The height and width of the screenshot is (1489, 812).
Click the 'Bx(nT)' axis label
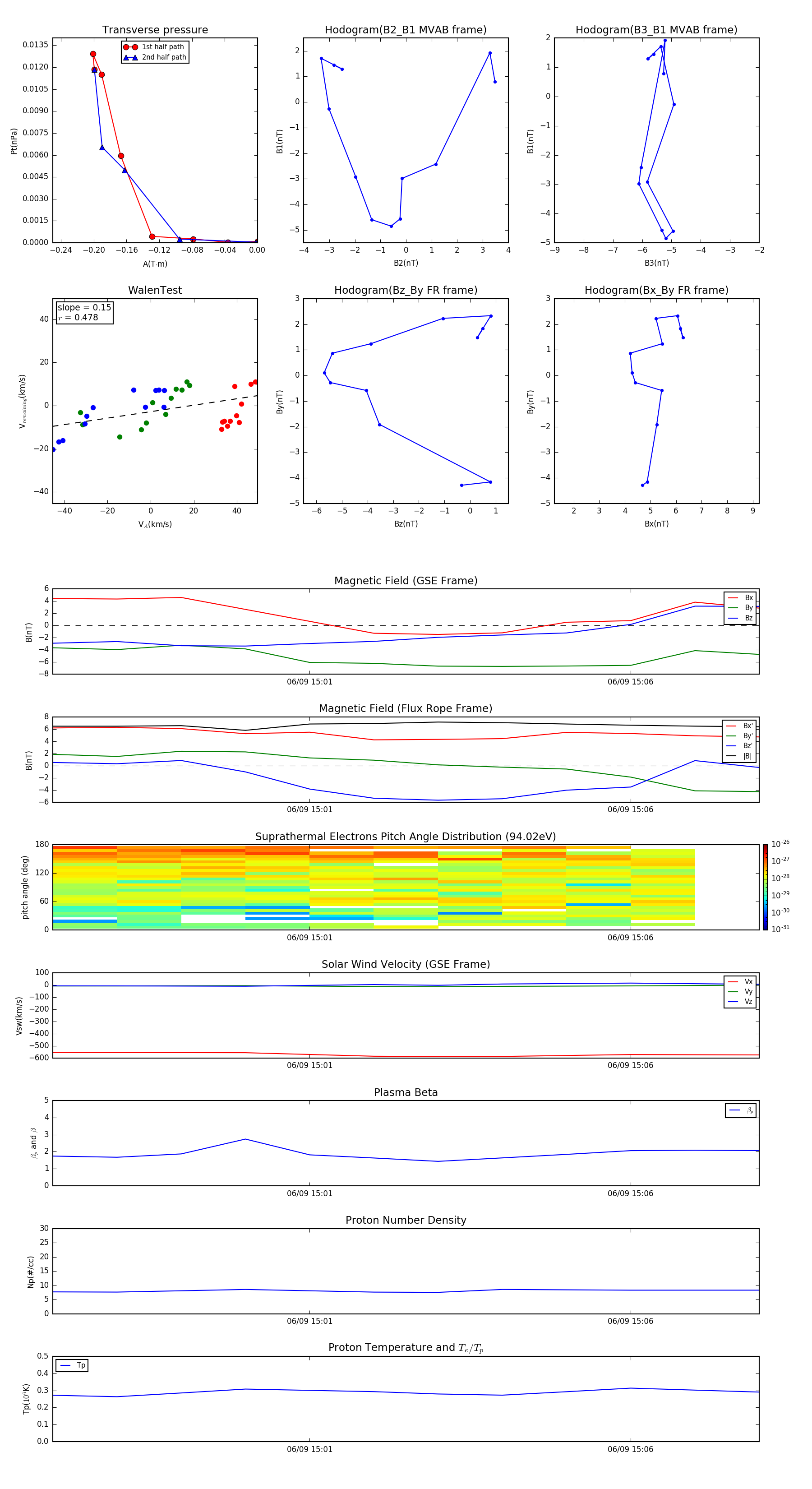(x=656, y=524)
